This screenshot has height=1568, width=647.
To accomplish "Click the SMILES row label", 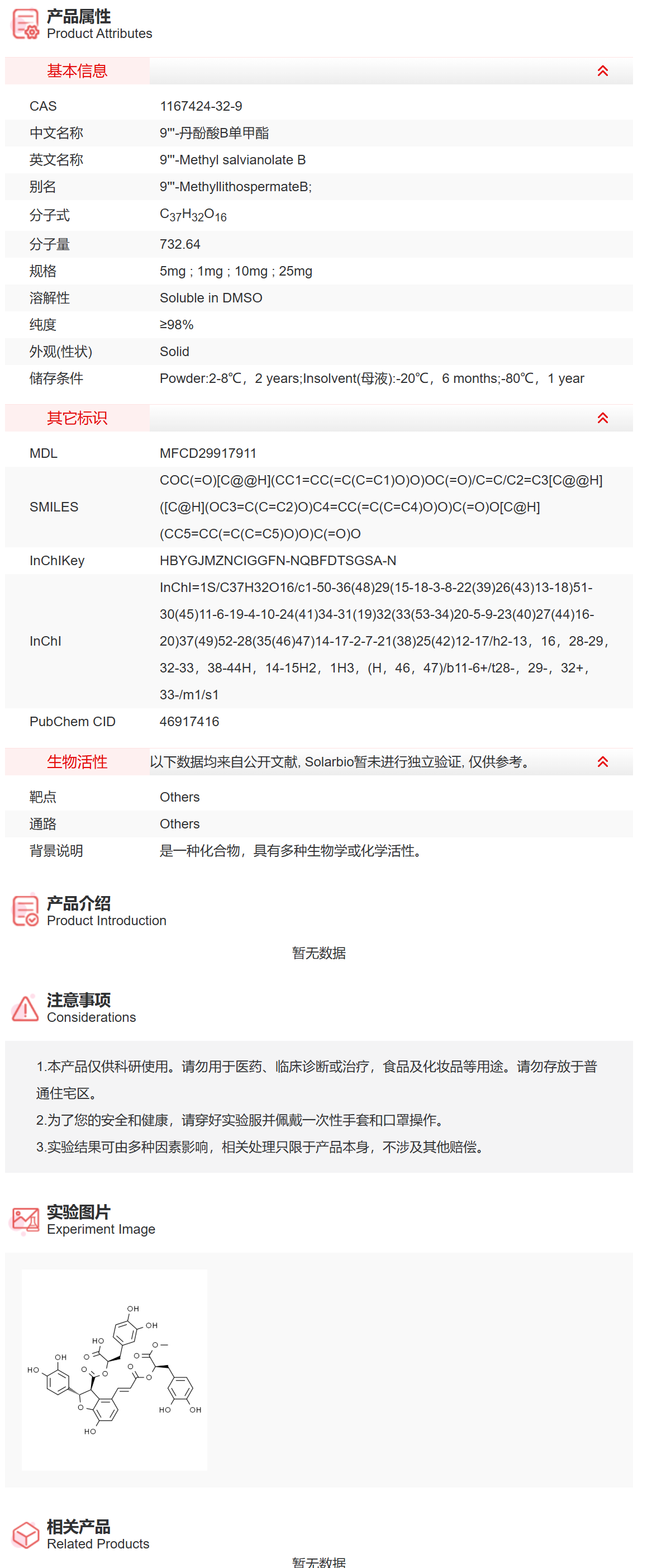I will [x=54, y=506].
